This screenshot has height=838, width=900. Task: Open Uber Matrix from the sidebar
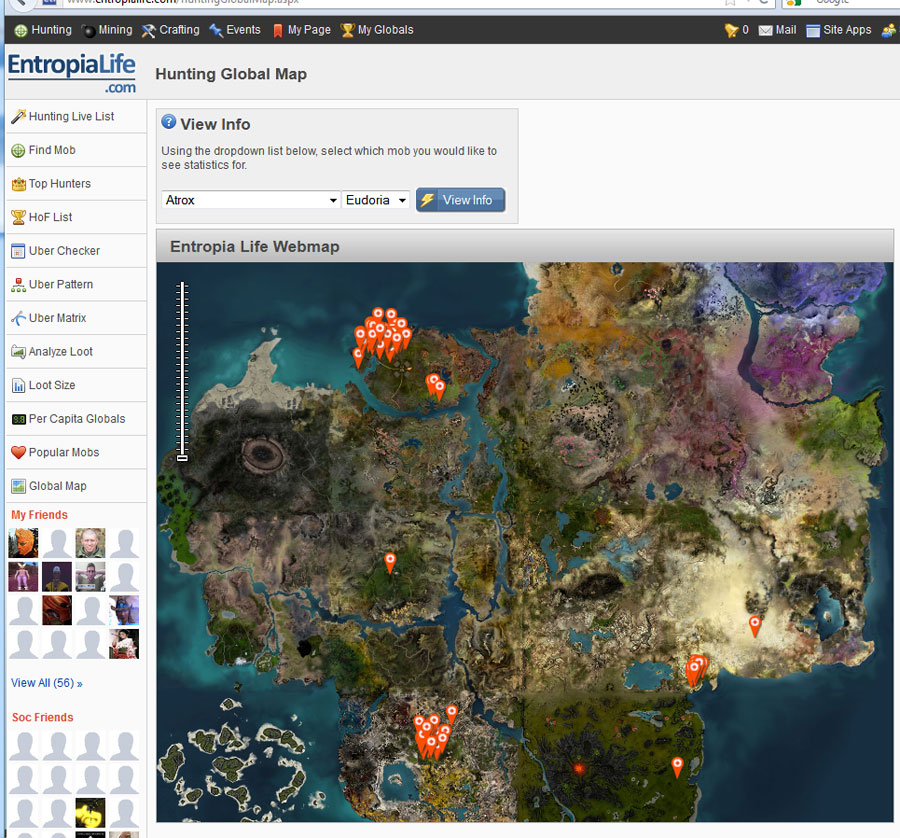[x=76, y=318]
